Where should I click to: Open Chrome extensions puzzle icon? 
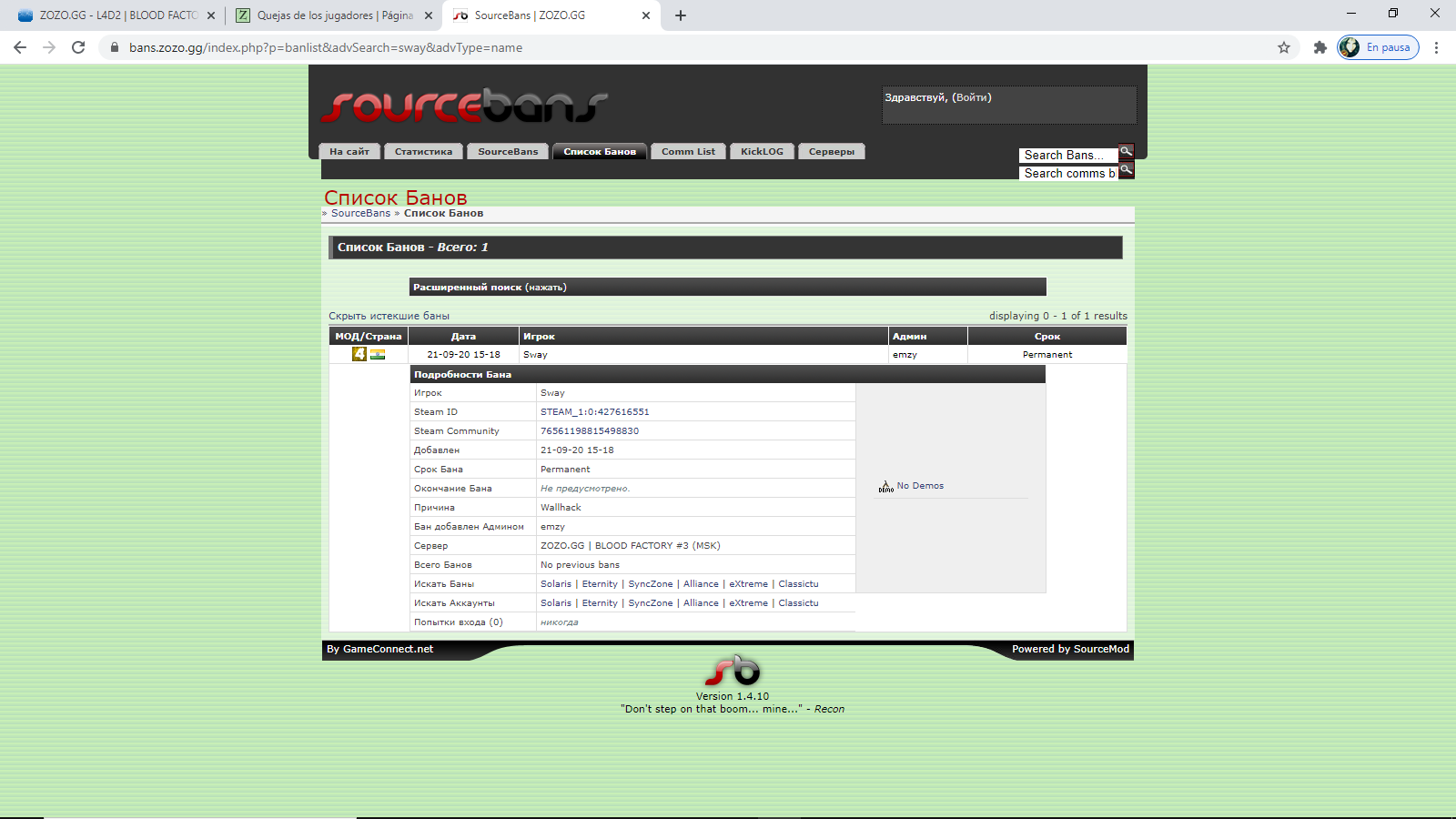click(1320, 47)
